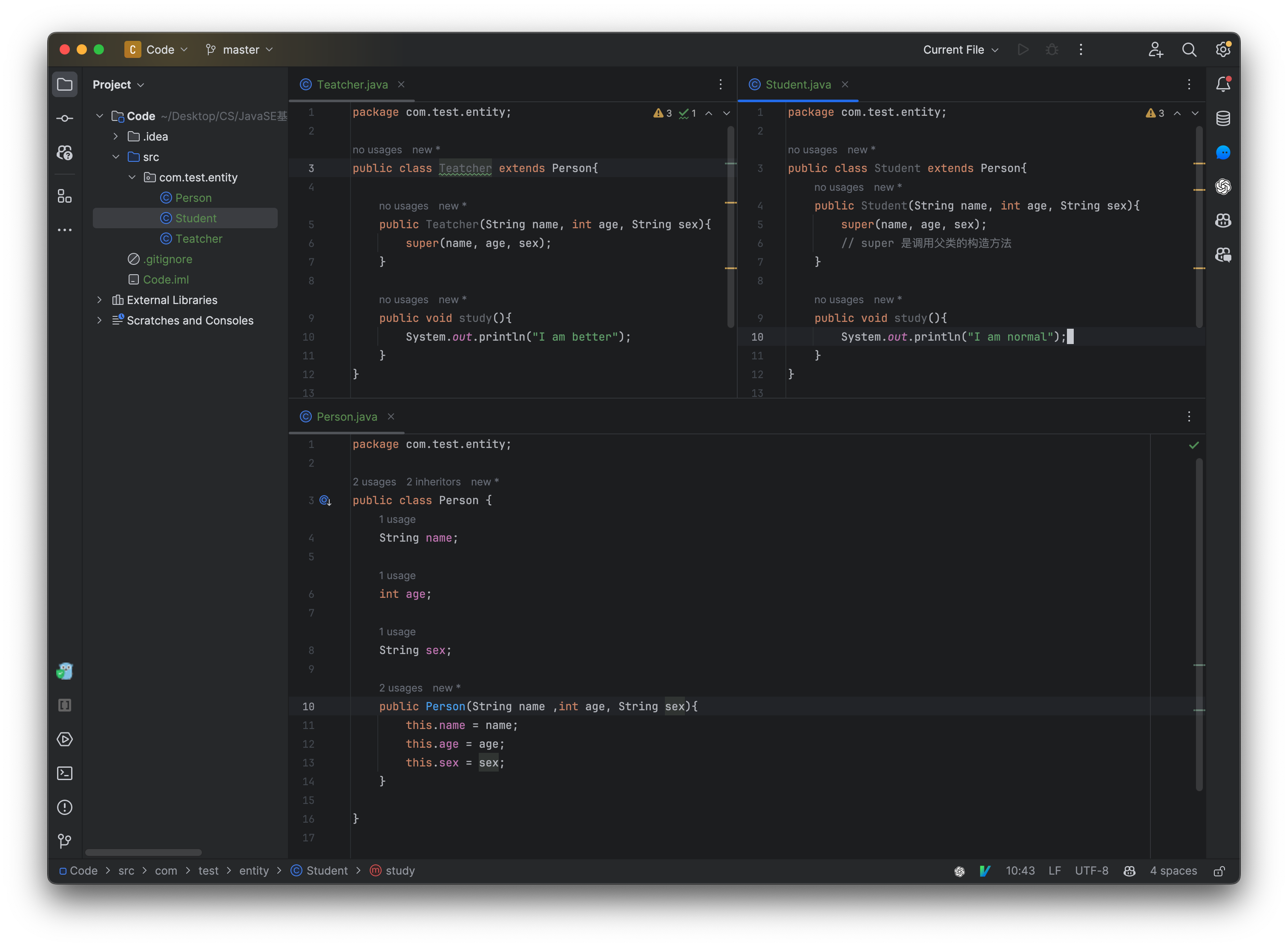Select the Search icon in top-right toolbar

(x=1189, y=49)
